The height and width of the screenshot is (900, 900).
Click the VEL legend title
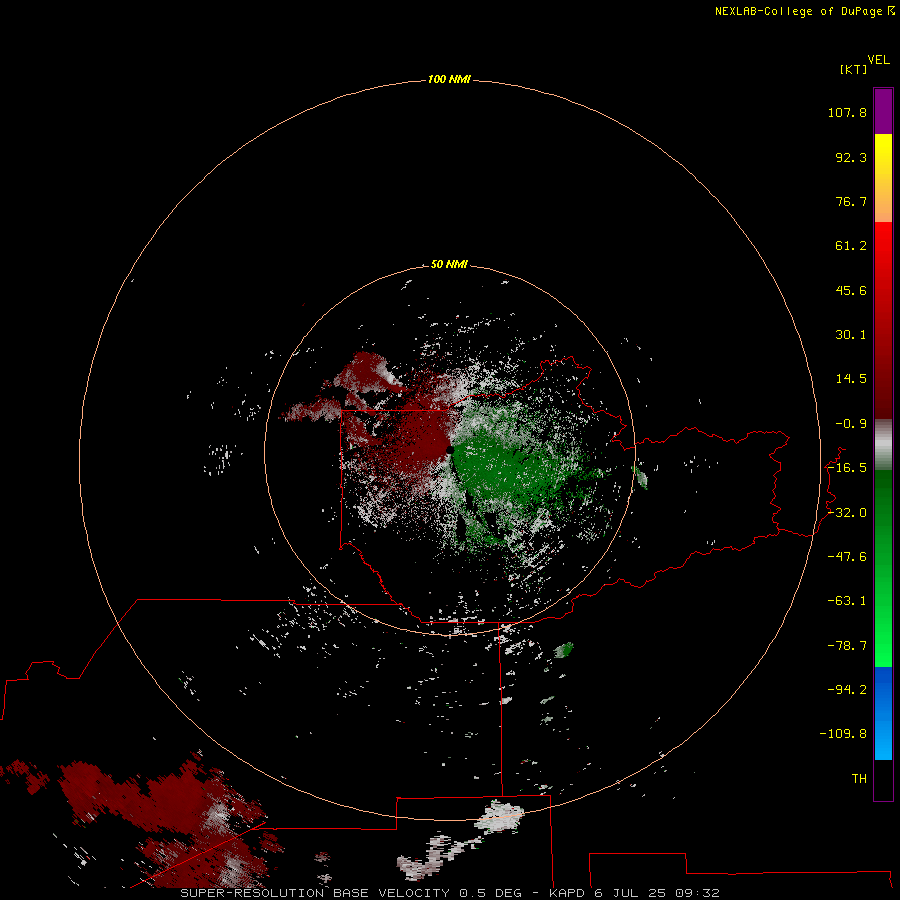tap(878, 60)
